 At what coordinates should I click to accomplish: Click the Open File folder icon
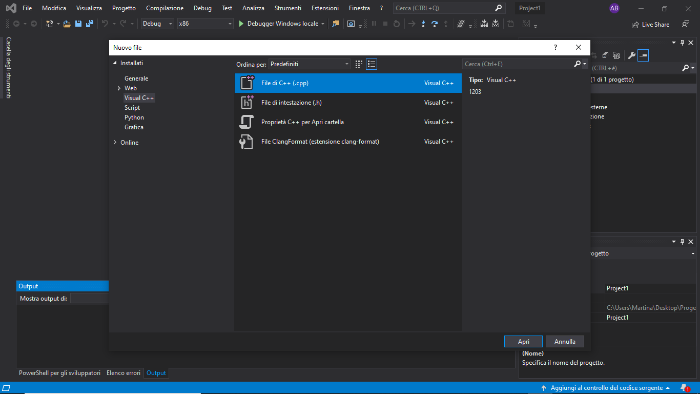[x=67, y=24]
